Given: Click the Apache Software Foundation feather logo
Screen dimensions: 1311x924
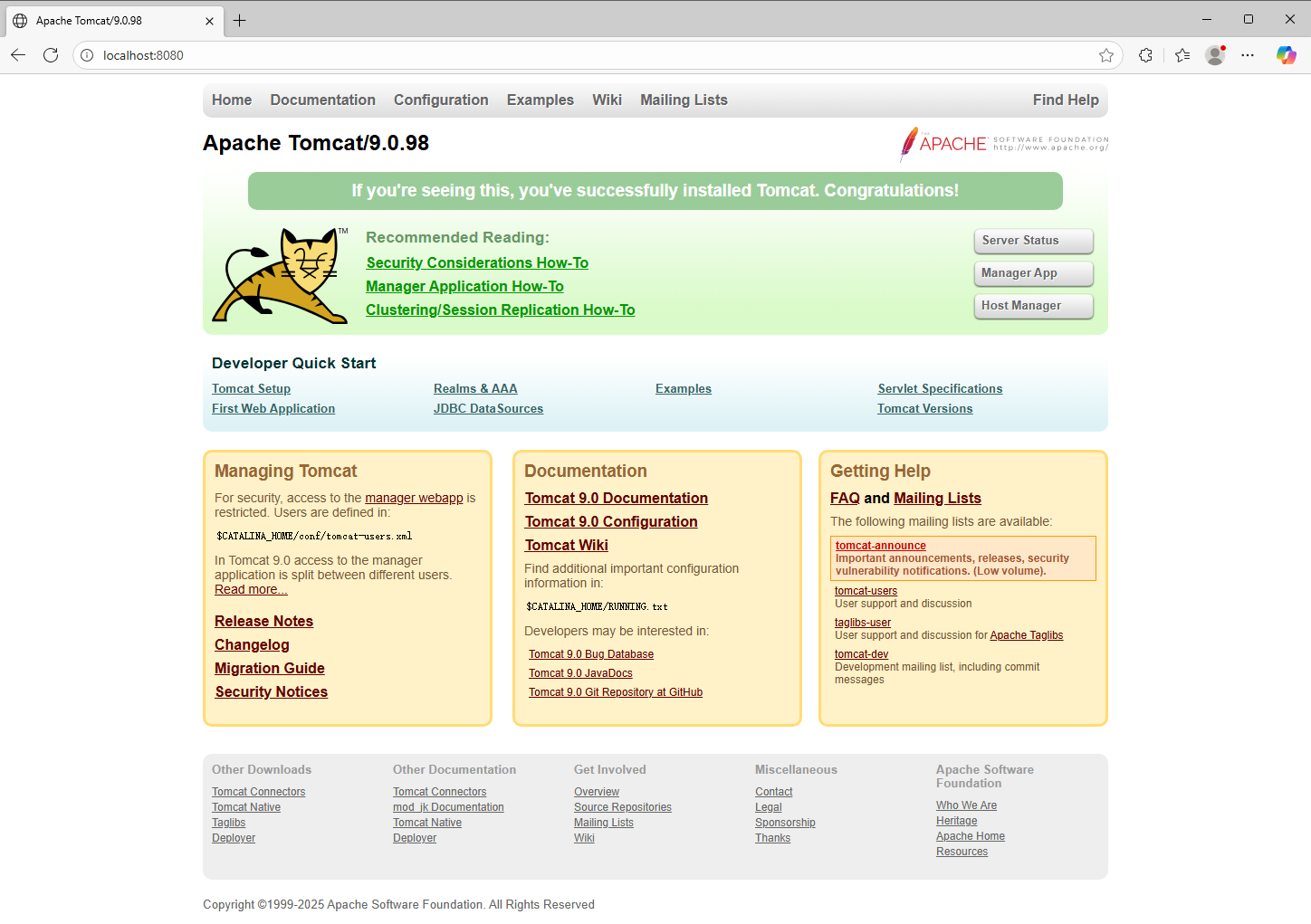Looking at the screenshot, I should pyautogui.click(x=1003, y=144).
